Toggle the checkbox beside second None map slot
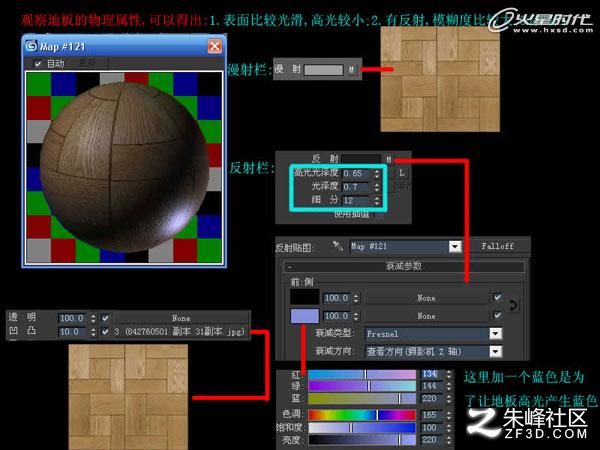600x450 pixels. point(497,315)
